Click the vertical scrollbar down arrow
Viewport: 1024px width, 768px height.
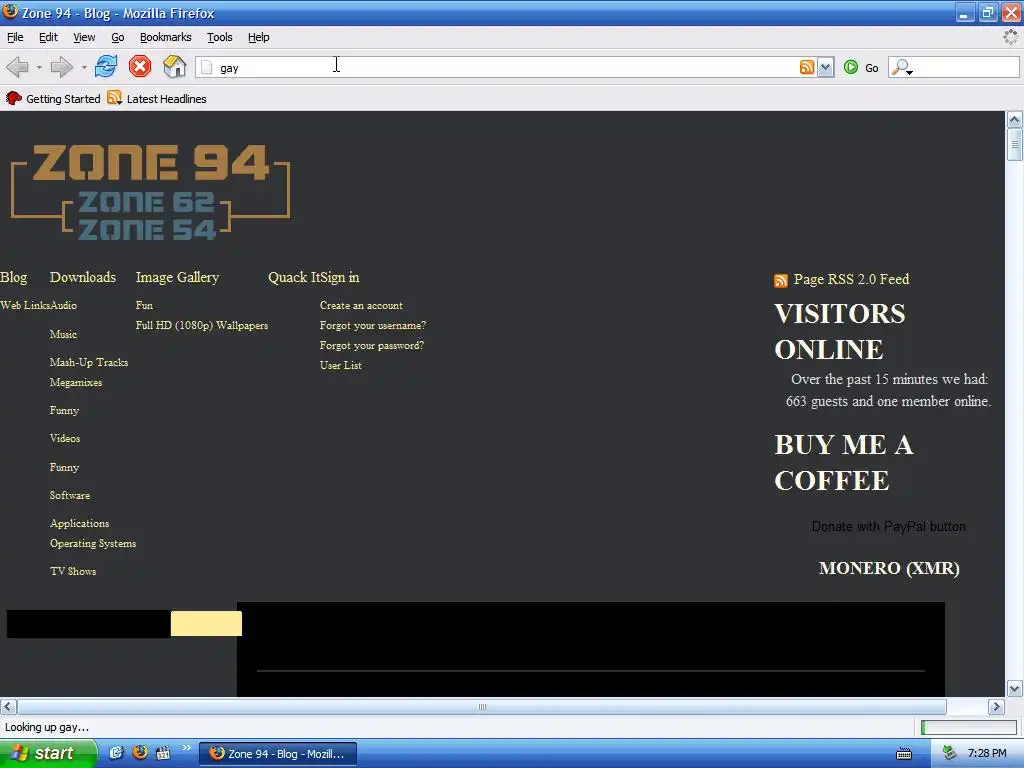click(1014, 688)
